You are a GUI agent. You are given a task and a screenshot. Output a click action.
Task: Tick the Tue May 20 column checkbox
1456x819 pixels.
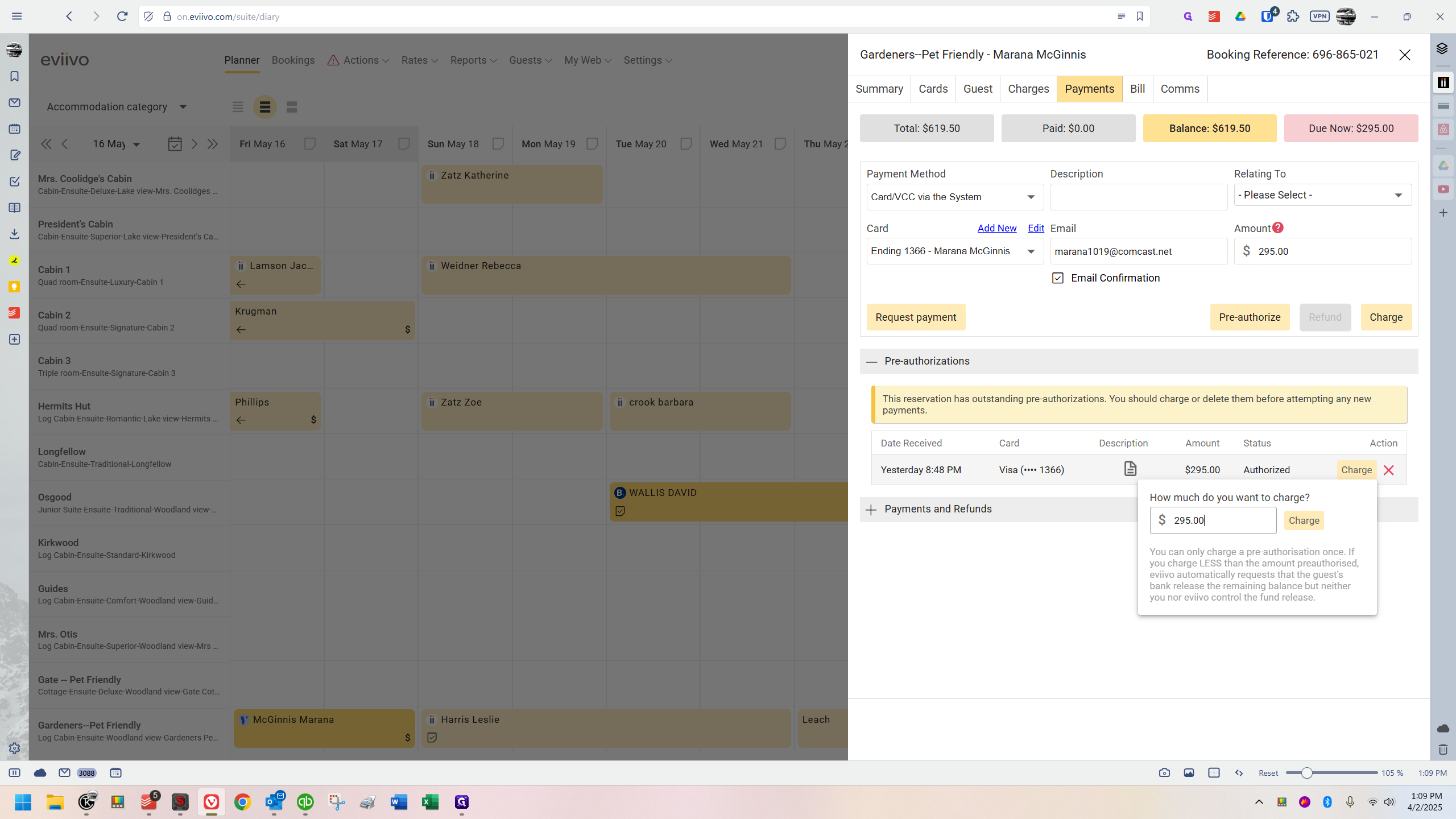(686, 144)
